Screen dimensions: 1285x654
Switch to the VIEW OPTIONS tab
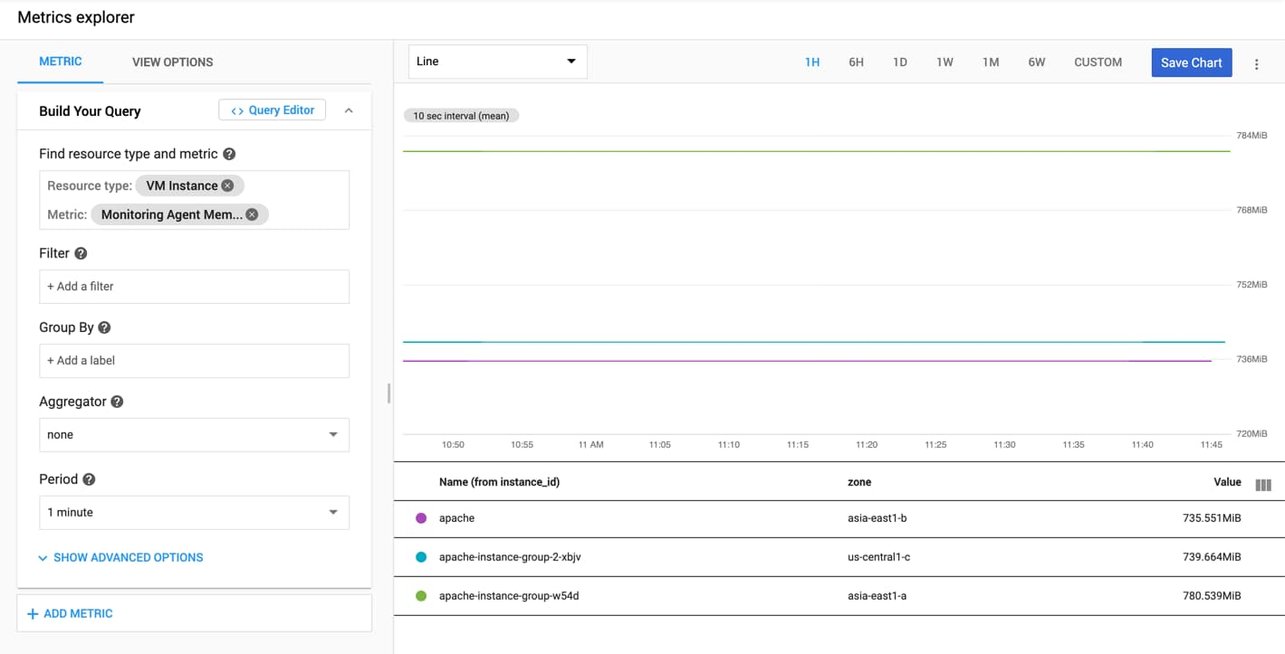[x=172, y=62]
